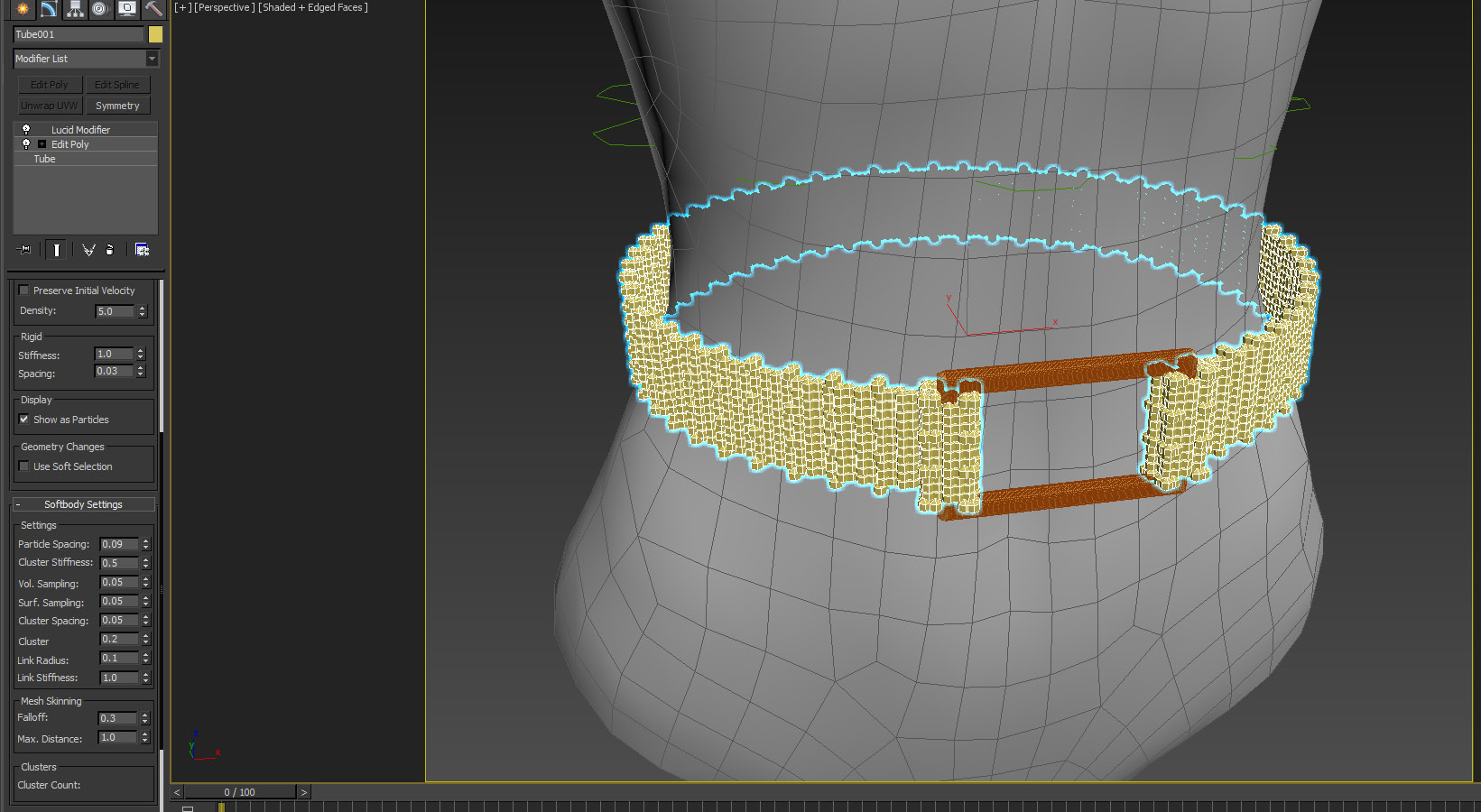This screenshot has width=1481, height=812.
Task: Switch to the Hierarchy panel tab
Action: pyautogui.click(x=75, y=9)
